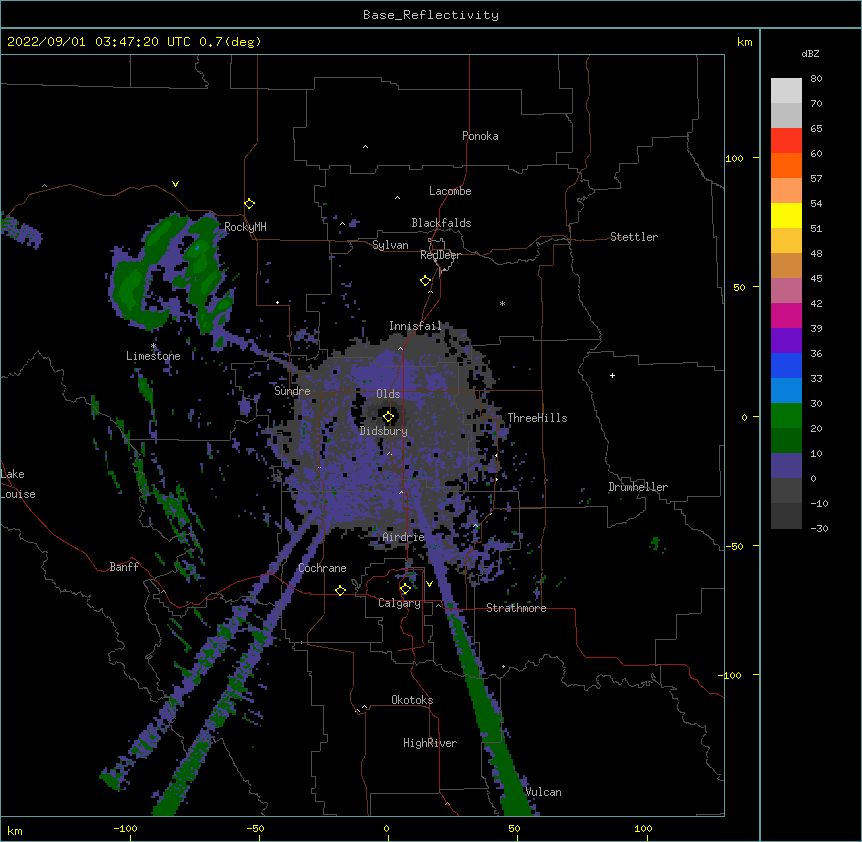Click the Limestone label
This screenshot has height=842, width=862.
(153, 356)
